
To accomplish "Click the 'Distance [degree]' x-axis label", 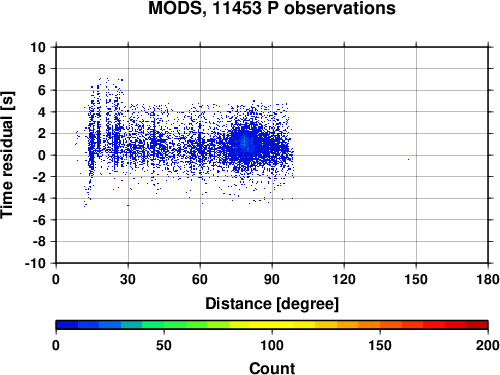I will 272,304.
